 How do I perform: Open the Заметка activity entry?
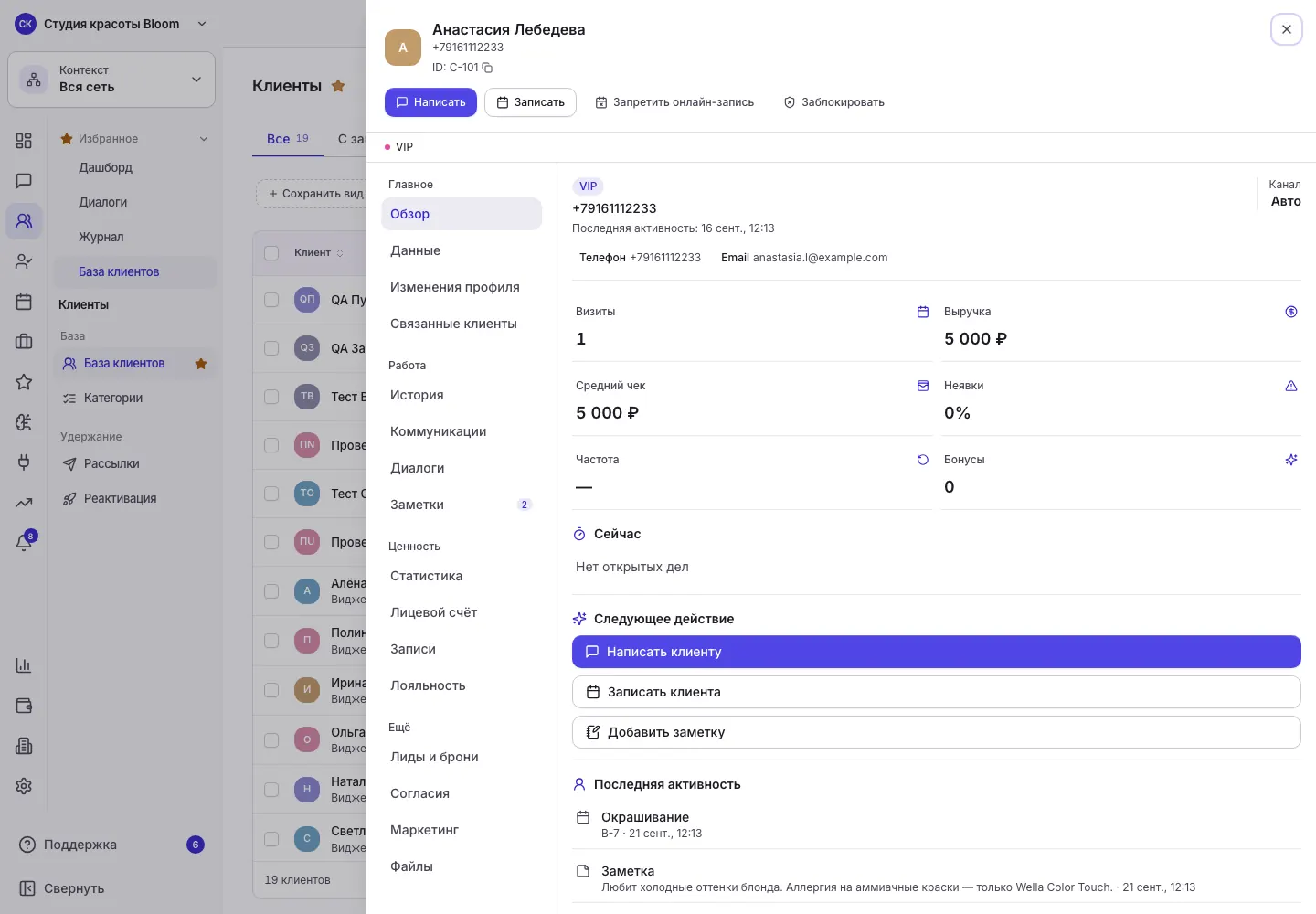(937, 878)
